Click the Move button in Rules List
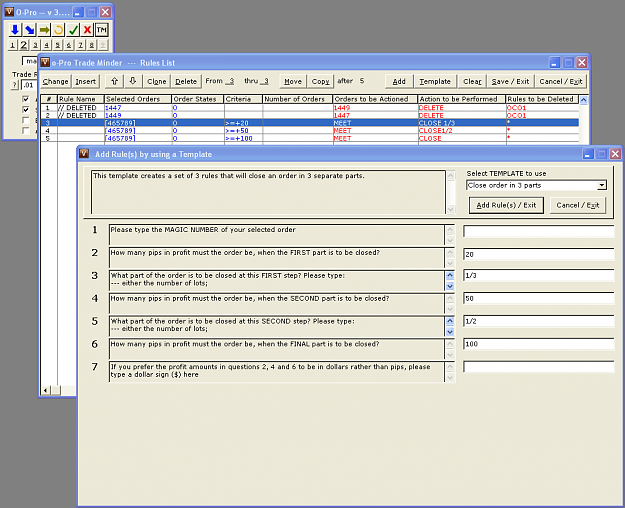 coord(293,81)
